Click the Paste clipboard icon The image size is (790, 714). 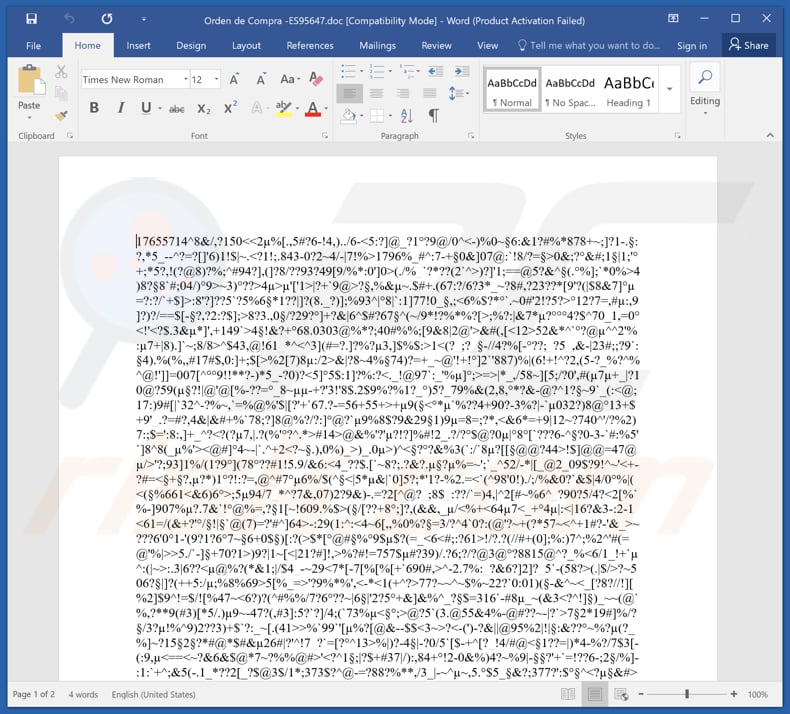pyautogui.click(x=31, y=81)
